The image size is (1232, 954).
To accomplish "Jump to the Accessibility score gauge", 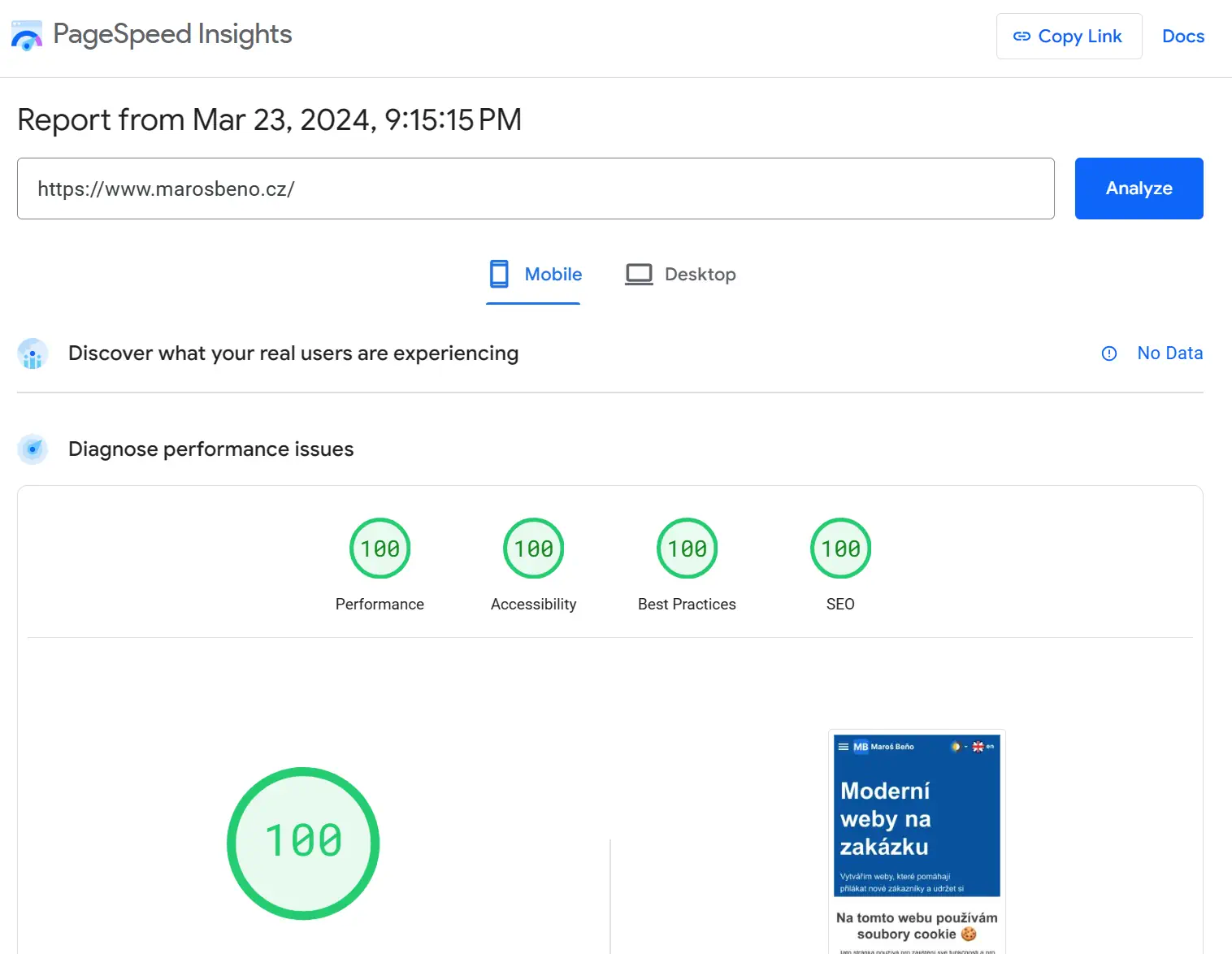I will 533,549.
